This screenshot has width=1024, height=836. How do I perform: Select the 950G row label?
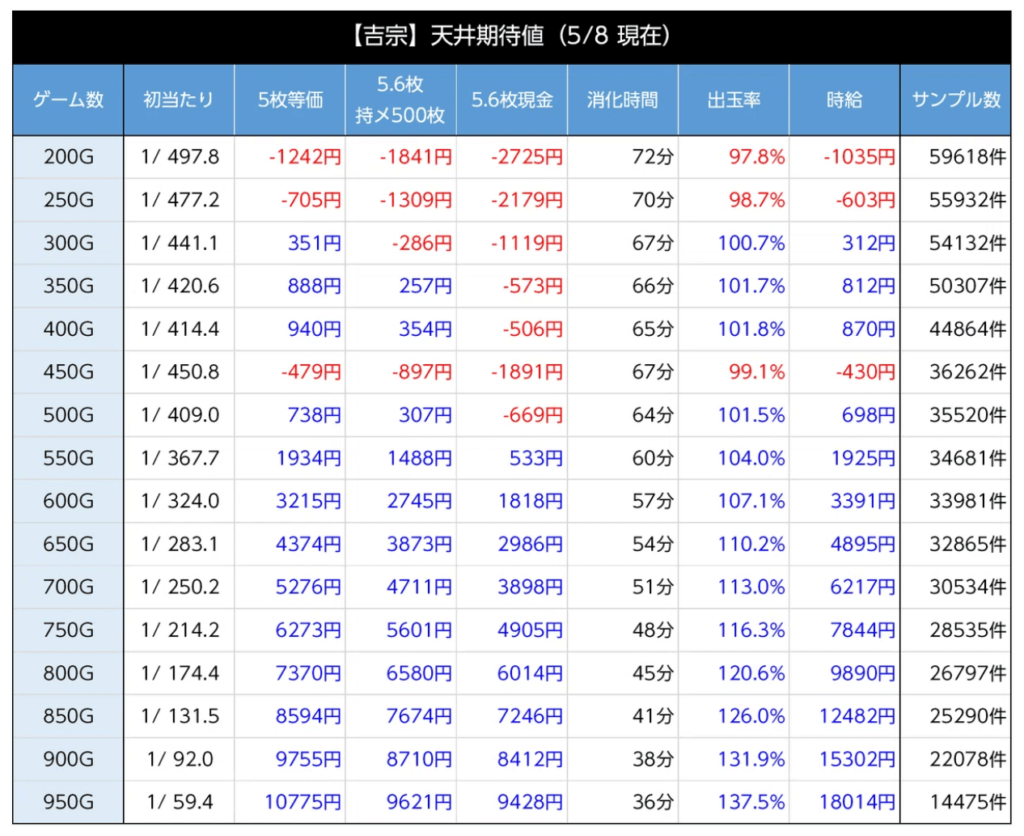point(69,802)
